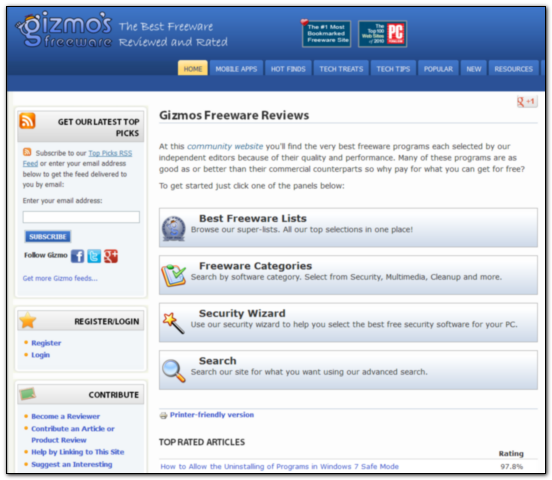Click the Subscribe button

click(48, 236)
